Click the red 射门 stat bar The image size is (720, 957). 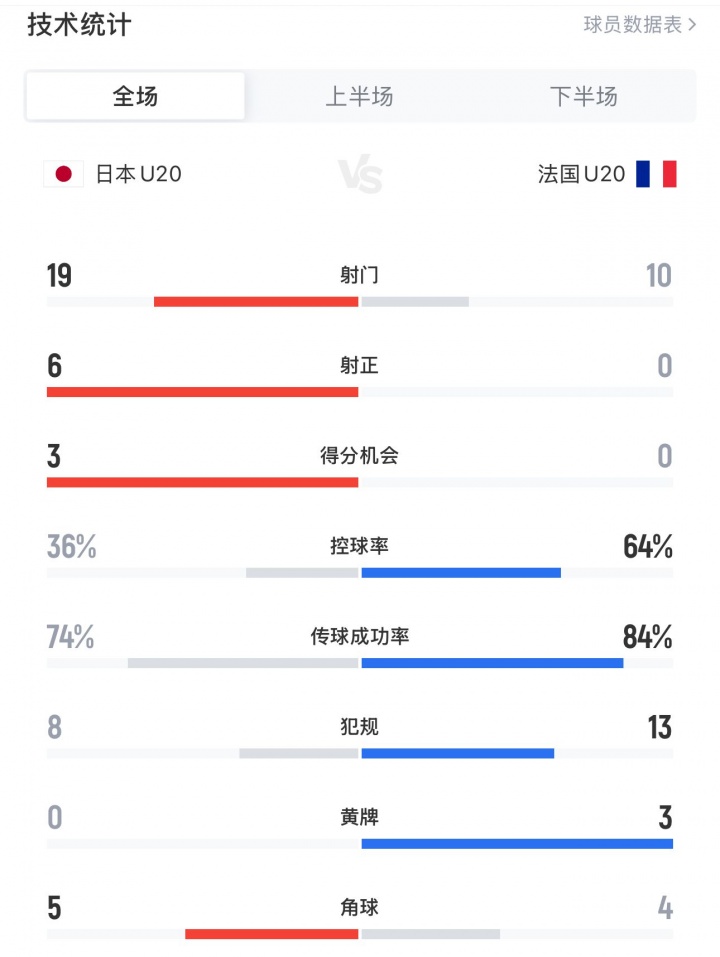tap(256, 302)
